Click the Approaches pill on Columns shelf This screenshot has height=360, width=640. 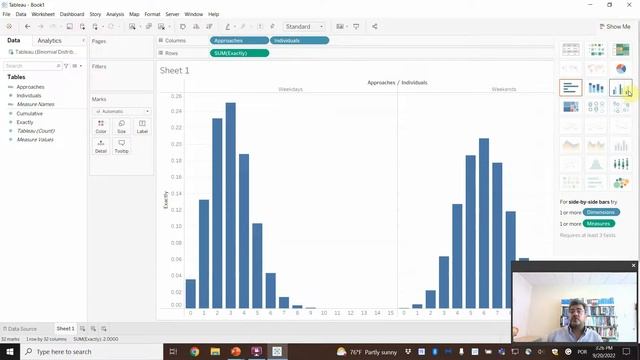(239, 40)
